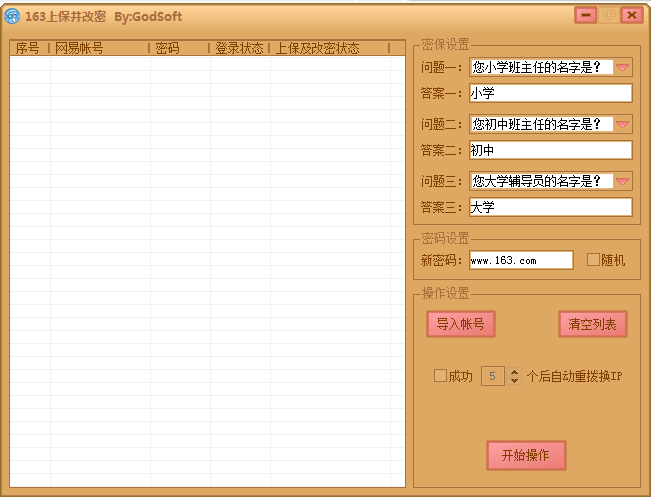651x497 pixels.
Task: Click the 个后自动重拨换IP label
Action: 575,376
